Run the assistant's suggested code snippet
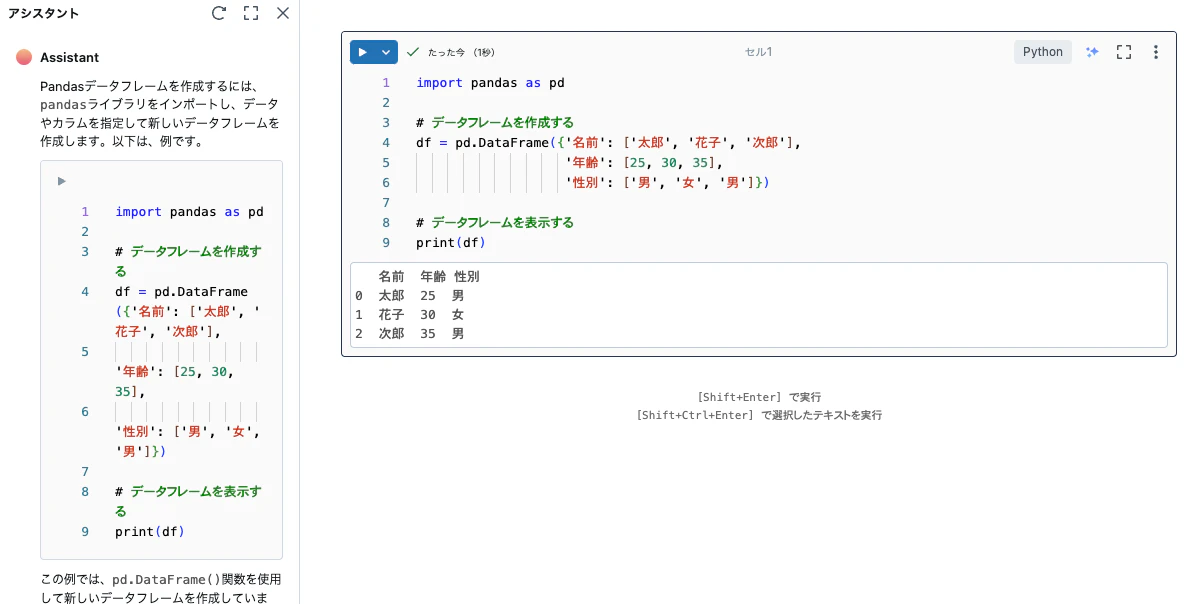Viewport: 1202px width, 604px height. pyautogui.click(x=61, y=181)
